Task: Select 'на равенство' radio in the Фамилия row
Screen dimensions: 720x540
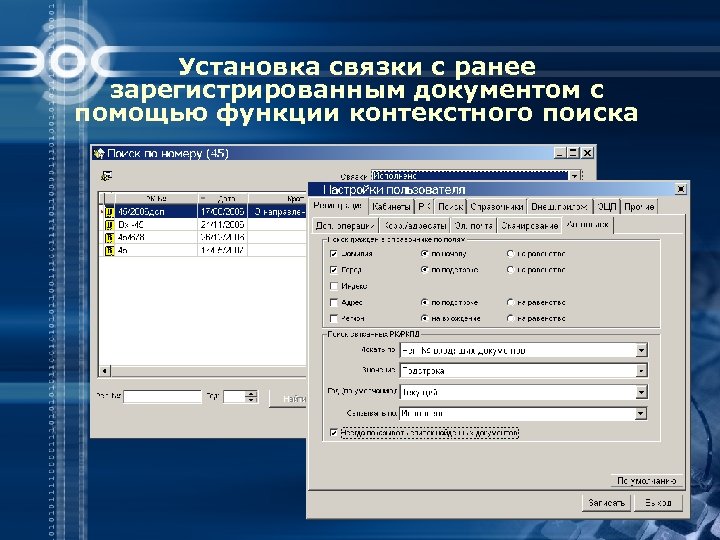Action: [x=510, y=253]
